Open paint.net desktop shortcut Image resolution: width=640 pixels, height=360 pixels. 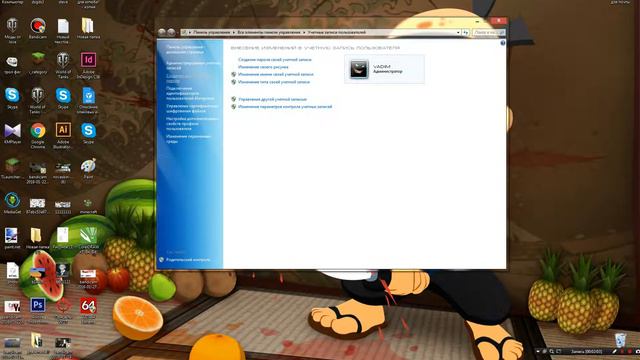coord(11,238)
